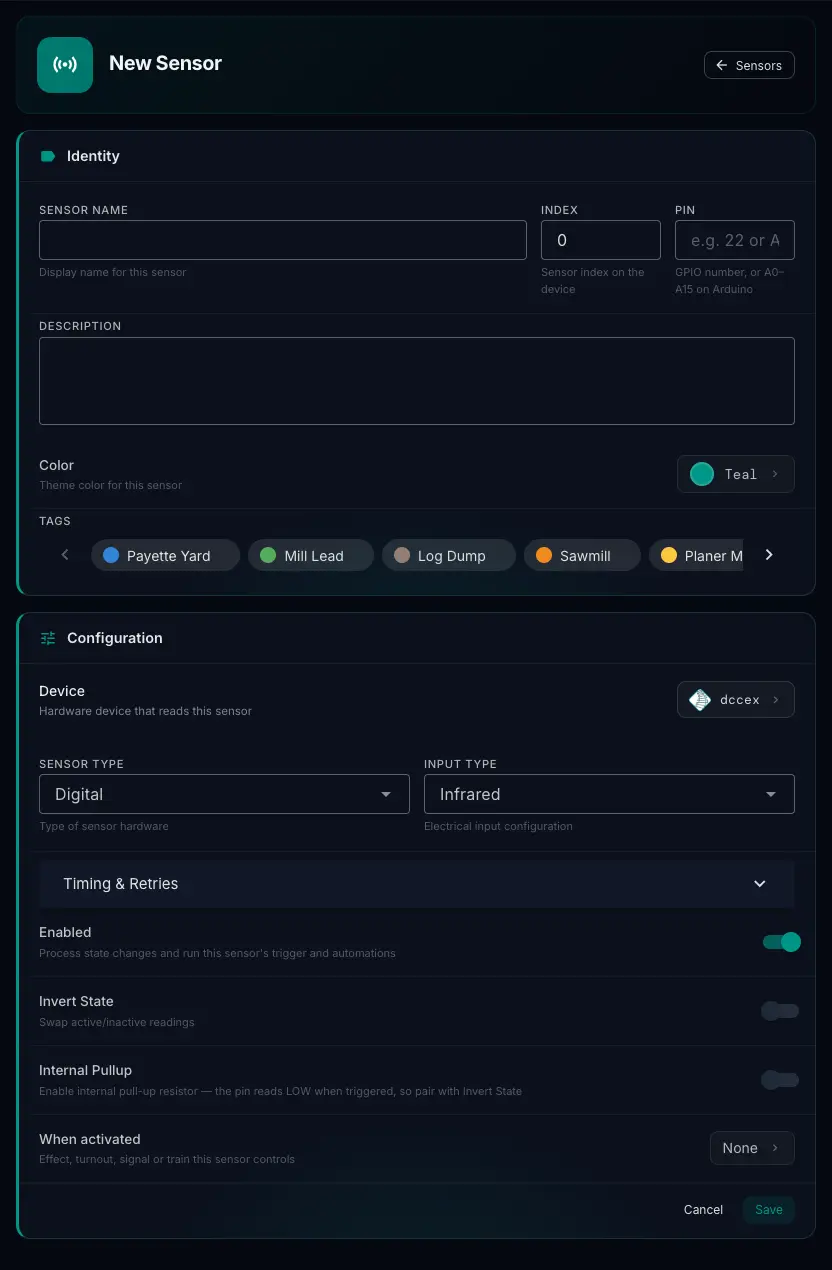Select the Mill Lead tag

pyautogui.click(x=311, y=555)
